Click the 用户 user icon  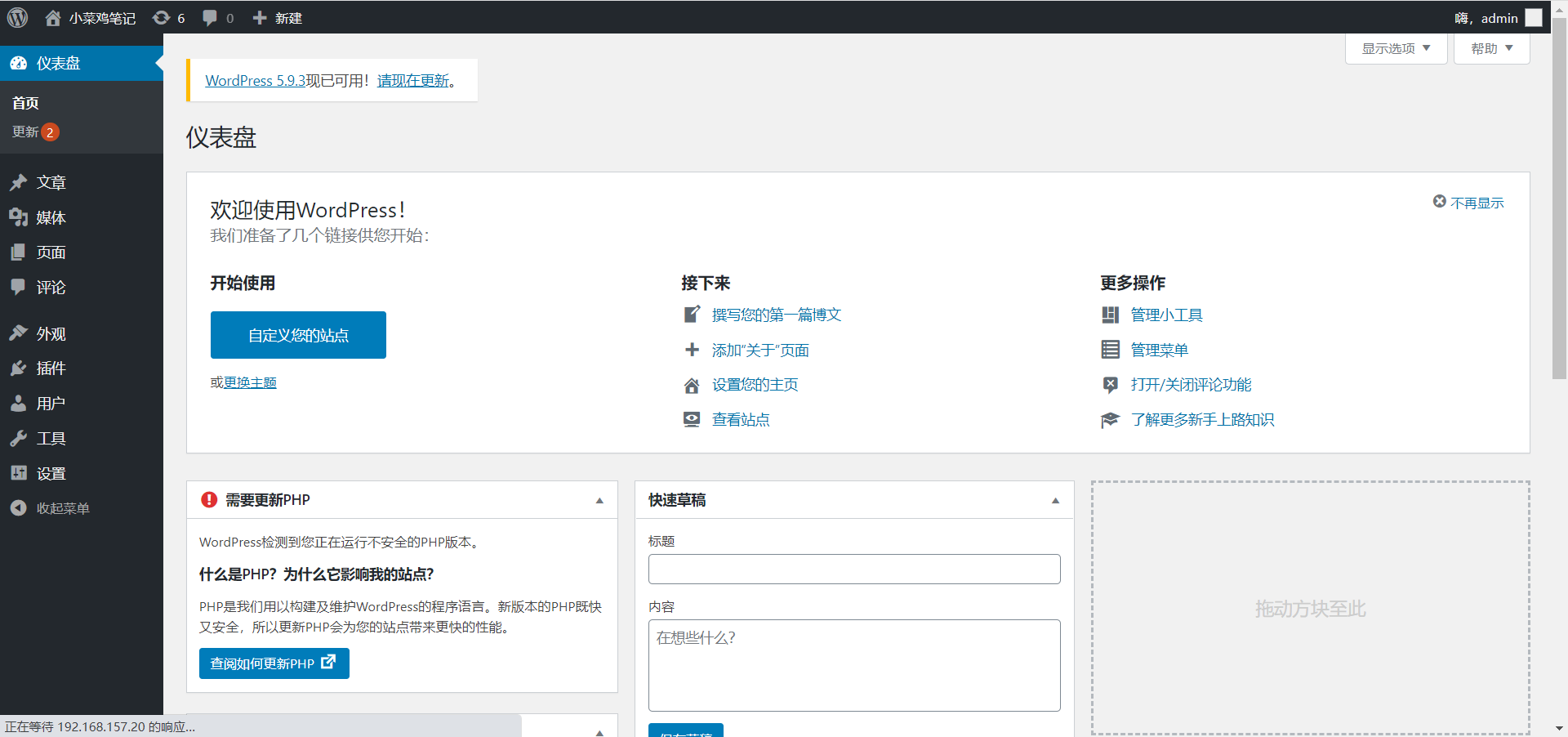click(18, 404)
